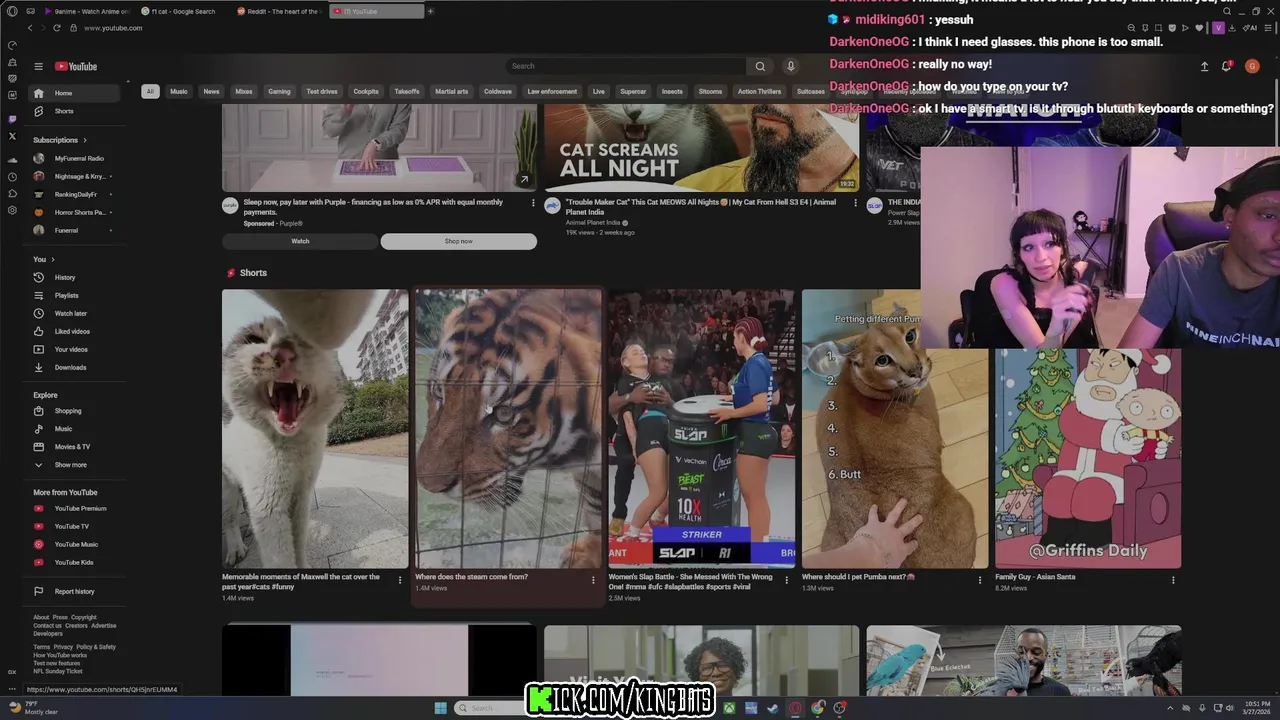Open Women's Slap Battle short thumbnail

pyautogui.click(x=702, y=429)
